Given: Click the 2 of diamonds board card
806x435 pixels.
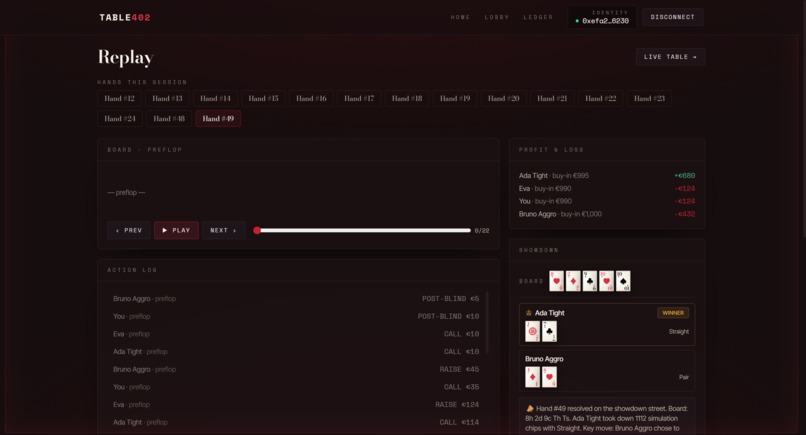Looking at the screenshot, I should pos(573,281).
